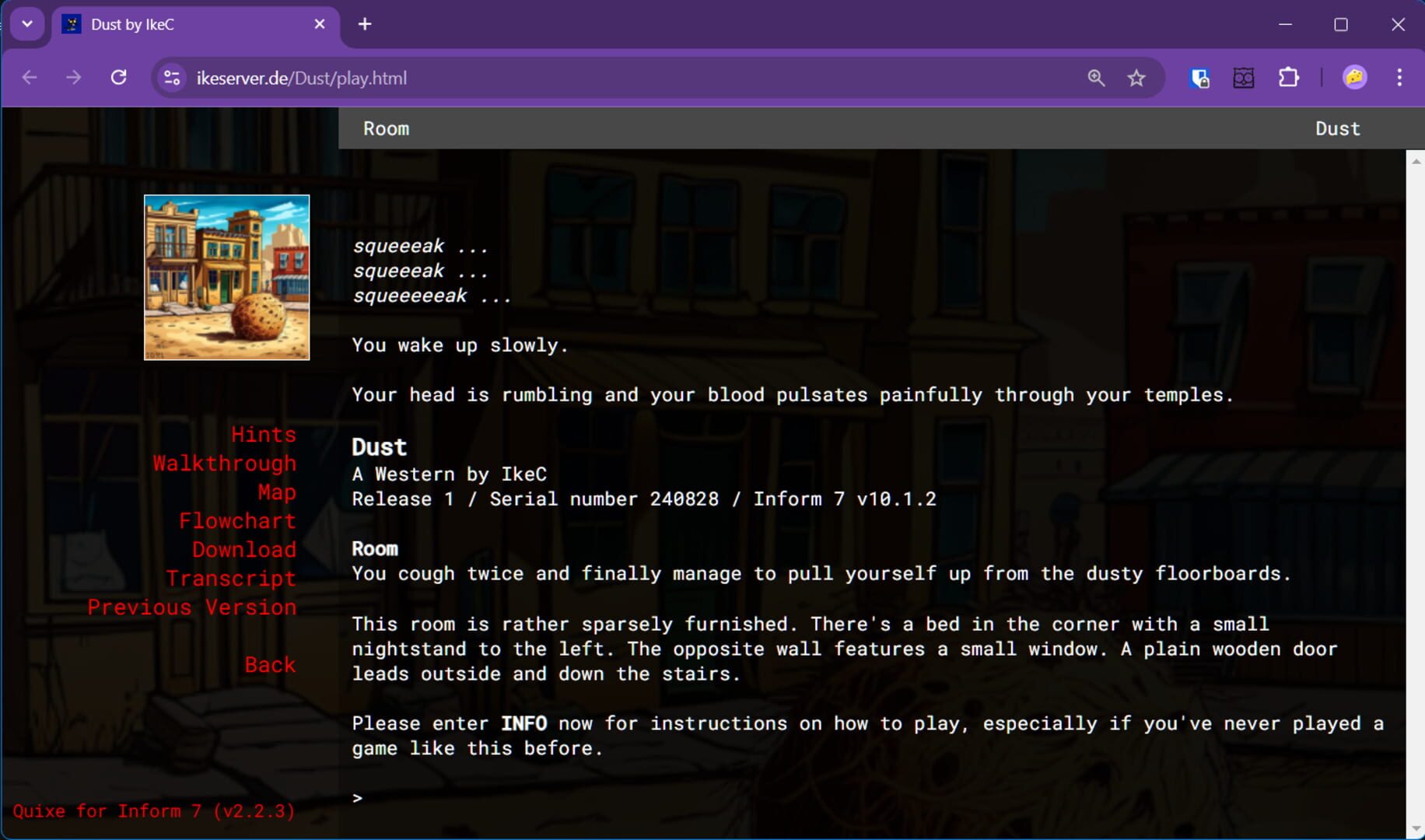
Task: Open the Walkthrough link
Action: [x=225, y=463]
